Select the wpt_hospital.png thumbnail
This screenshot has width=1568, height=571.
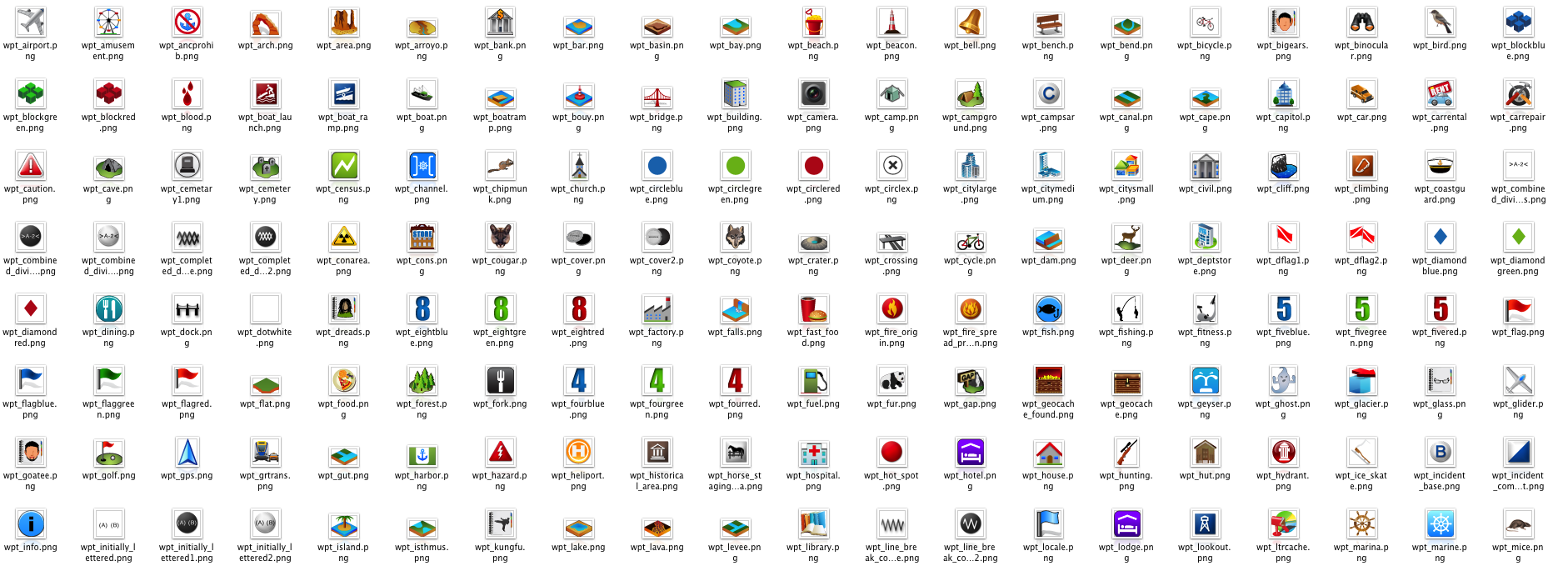[813, 452]
